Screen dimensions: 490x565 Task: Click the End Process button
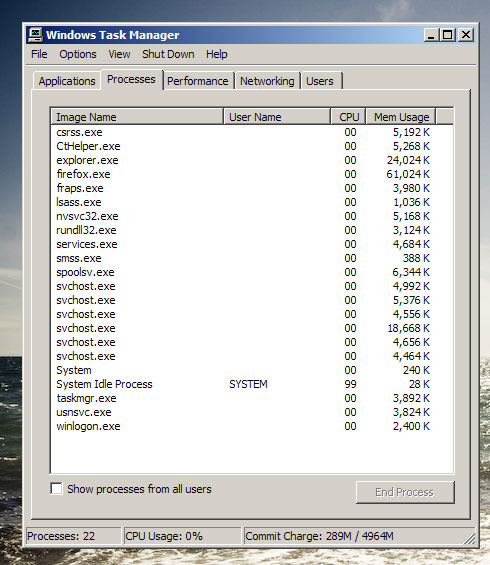[x=405, y=492]
